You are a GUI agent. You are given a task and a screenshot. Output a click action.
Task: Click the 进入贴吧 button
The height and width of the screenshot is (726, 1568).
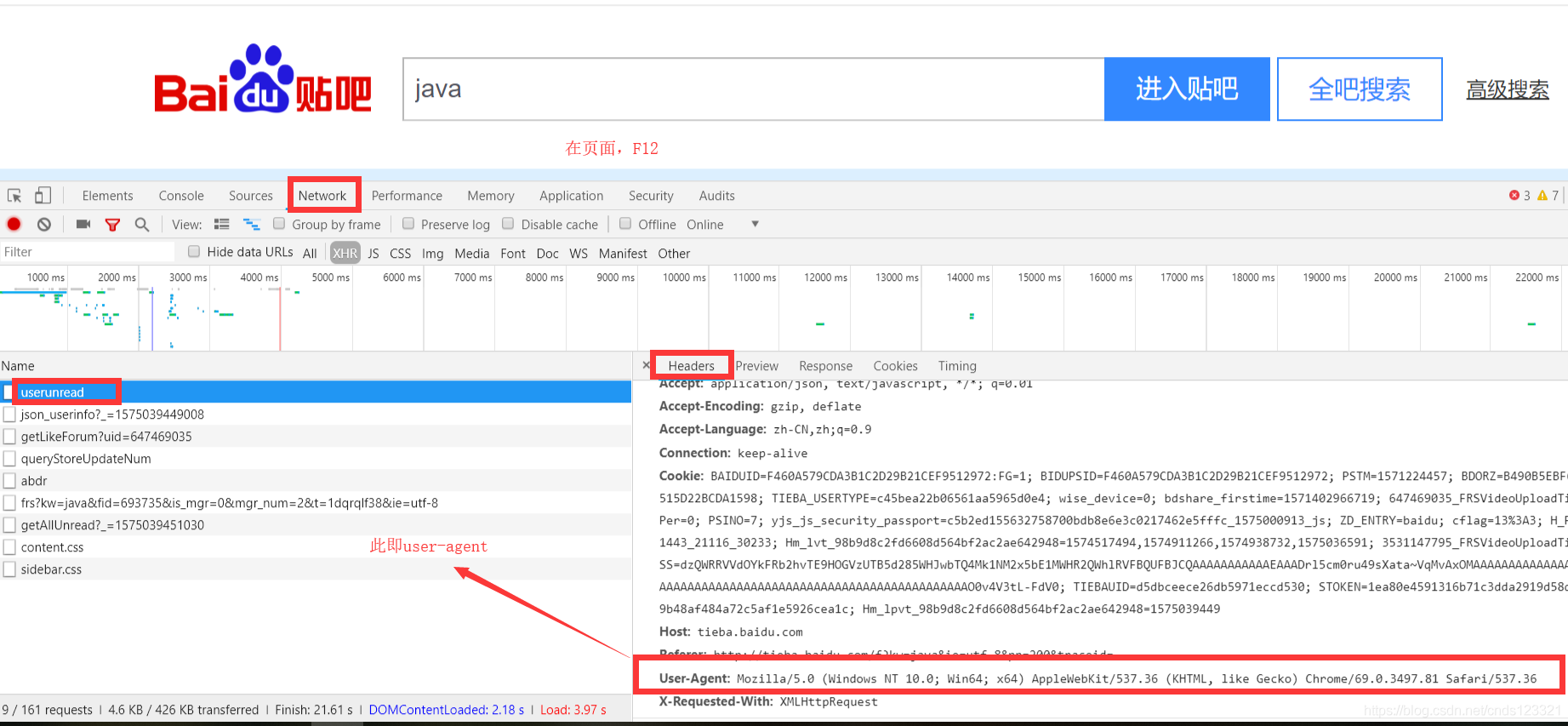(x=1187, y=89)
